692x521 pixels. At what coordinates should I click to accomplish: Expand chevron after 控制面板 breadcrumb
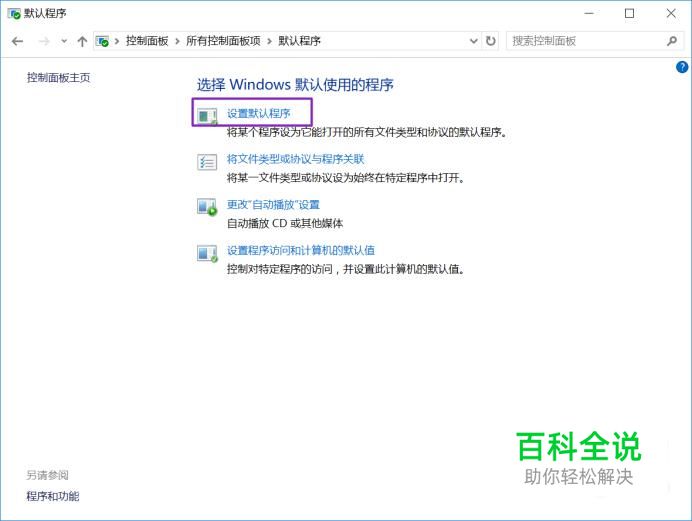[177, 41]
